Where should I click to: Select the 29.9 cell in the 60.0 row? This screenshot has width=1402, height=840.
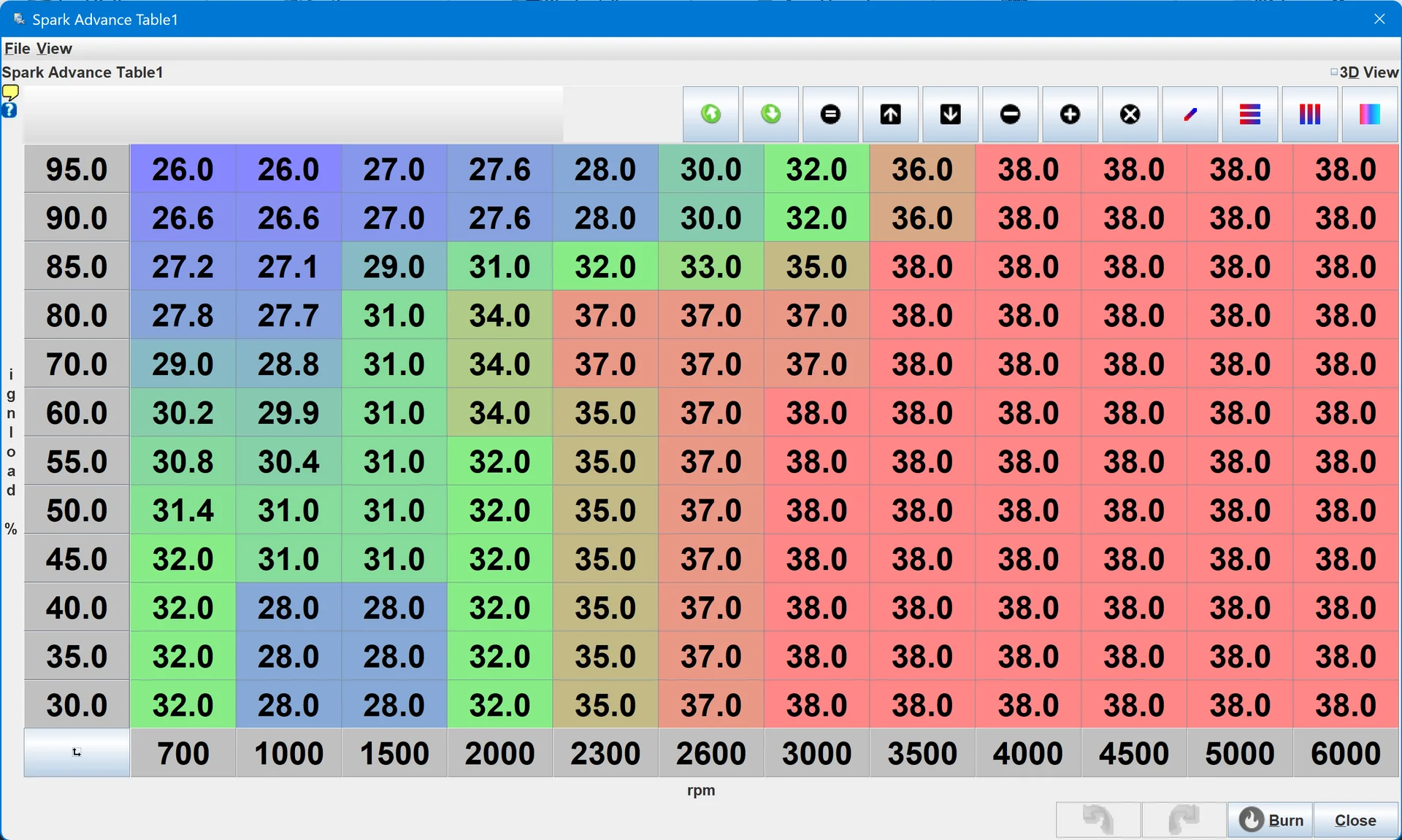coord(288,412)
